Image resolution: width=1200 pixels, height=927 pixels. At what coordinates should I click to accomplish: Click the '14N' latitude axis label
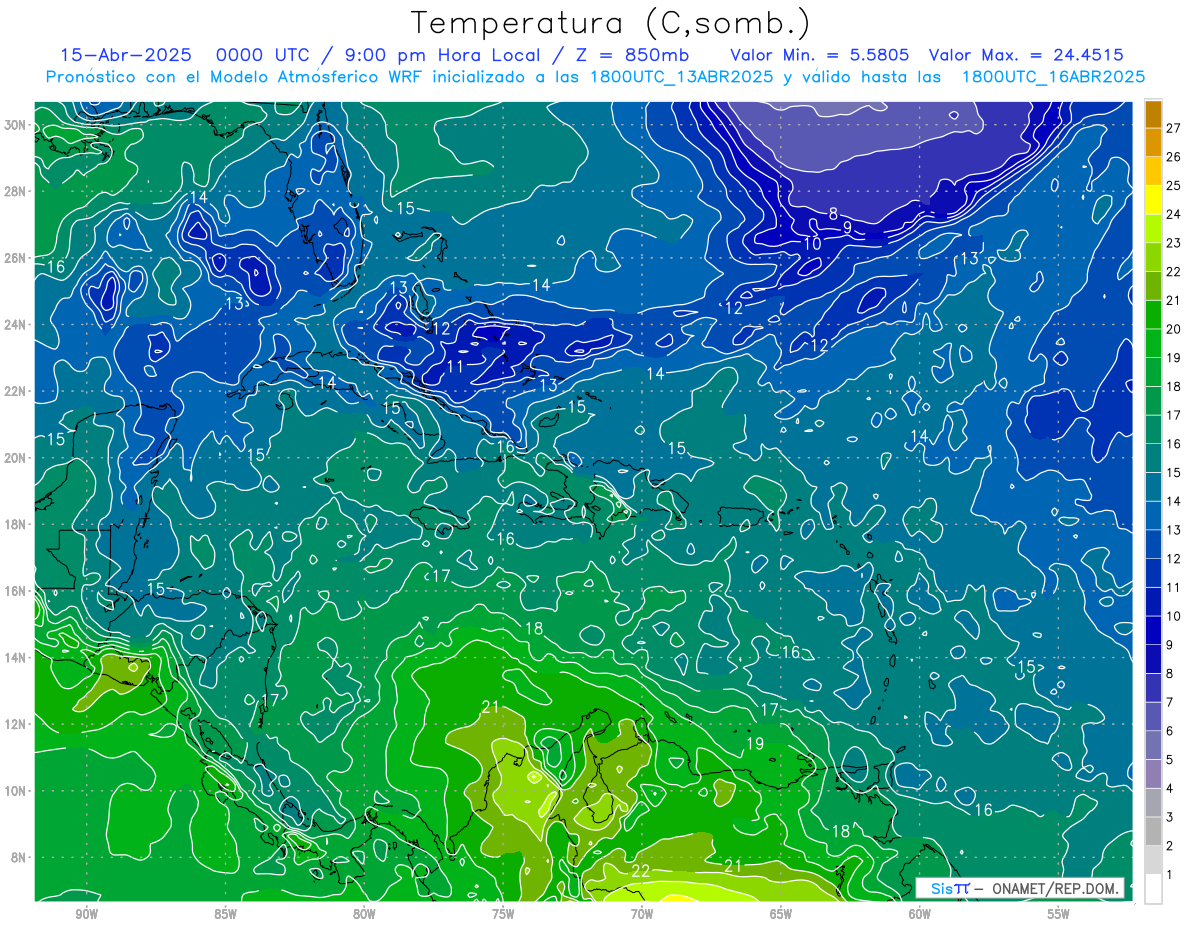[x=17, y=657]
